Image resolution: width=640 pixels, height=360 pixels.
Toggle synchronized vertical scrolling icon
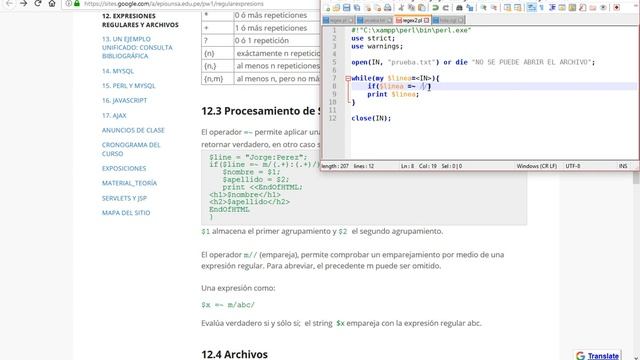[x=507, y=8]
